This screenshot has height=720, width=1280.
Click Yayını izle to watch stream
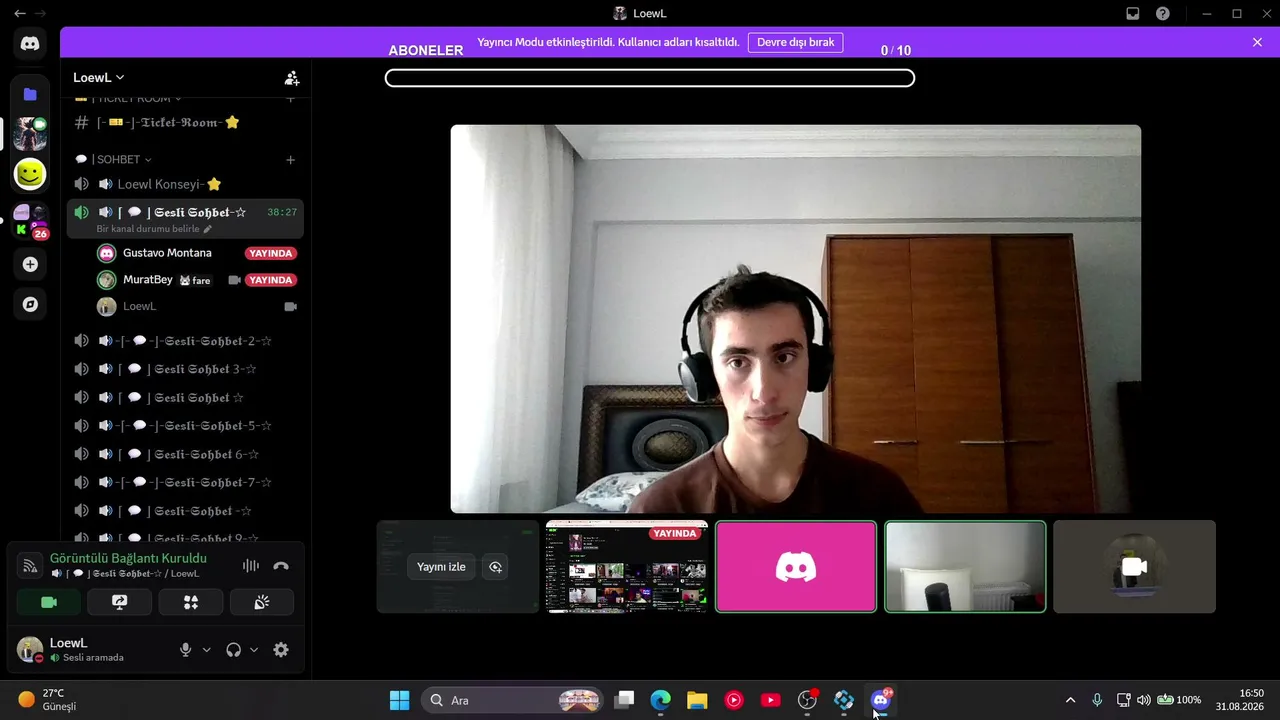(441, 567)
